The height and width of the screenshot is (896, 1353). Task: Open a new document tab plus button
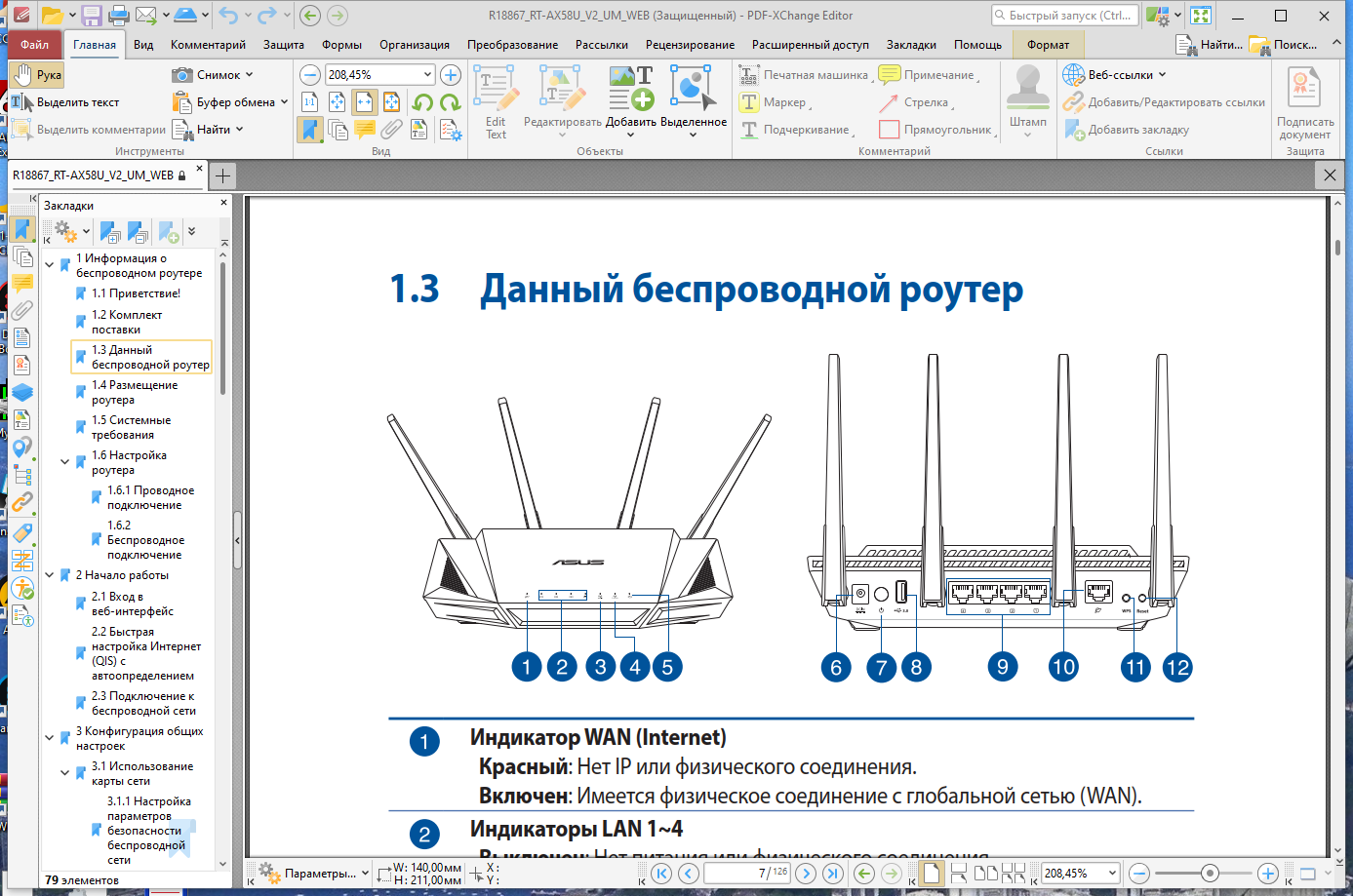(223, 175)
